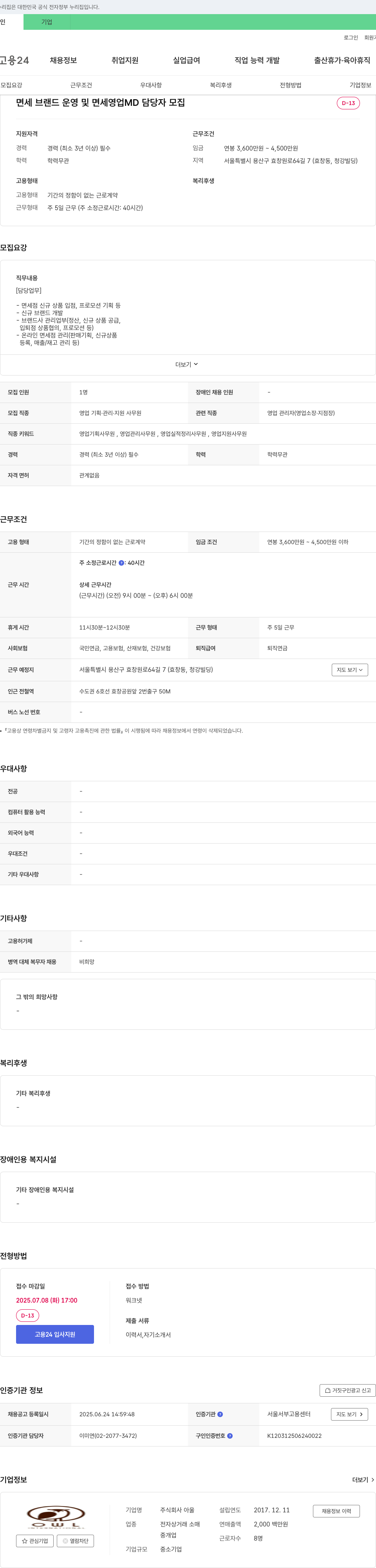This screenshot has height=1568, width=376.
Task: Open 직업 능력 개발 main menu
Action: [257, 60]
